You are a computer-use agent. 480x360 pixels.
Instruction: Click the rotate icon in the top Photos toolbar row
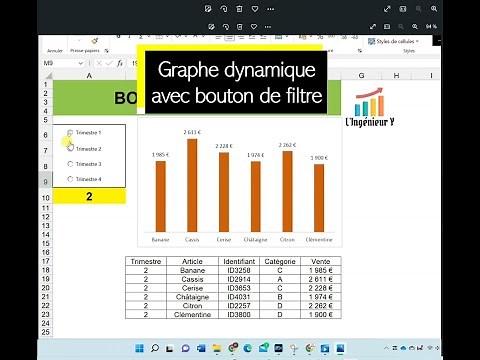click(224, 9)
